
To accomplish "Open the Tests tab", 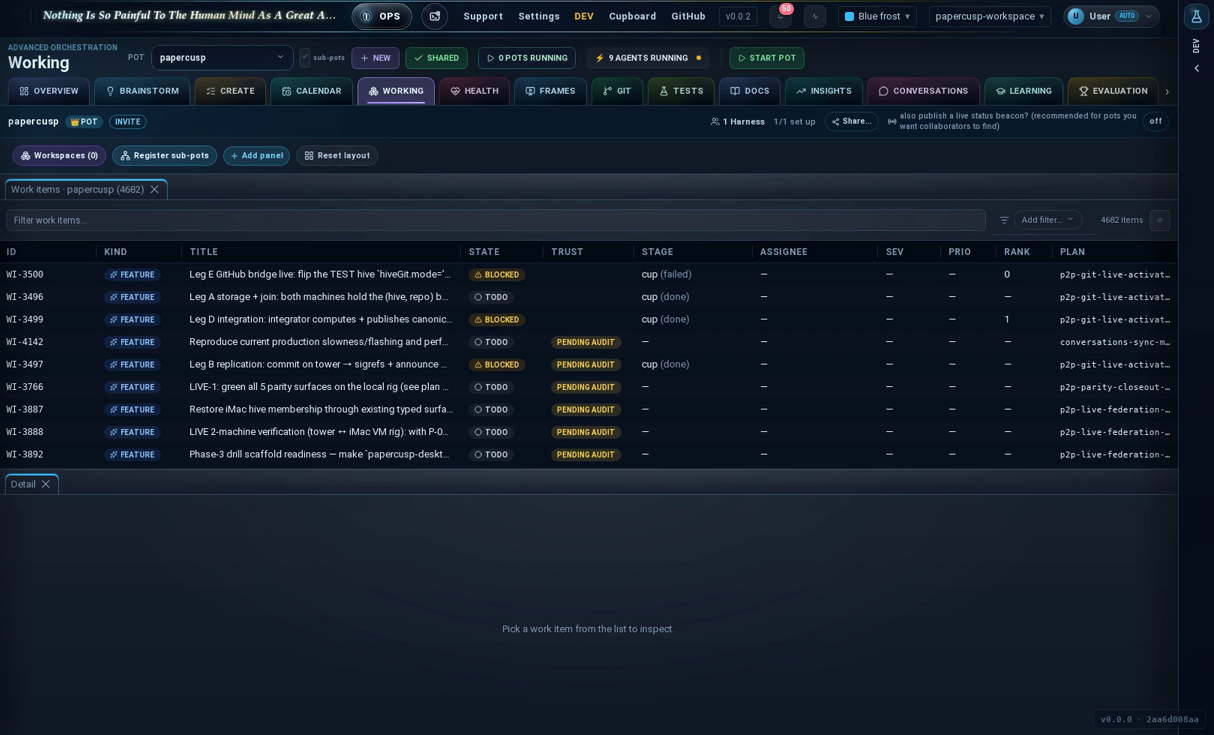I will [681, 91].
